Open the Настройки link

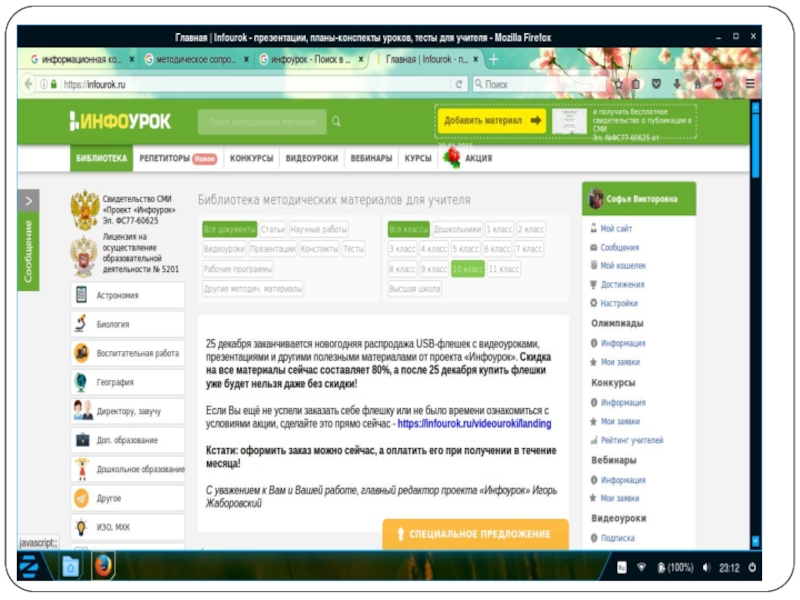(x=618, y=304)
